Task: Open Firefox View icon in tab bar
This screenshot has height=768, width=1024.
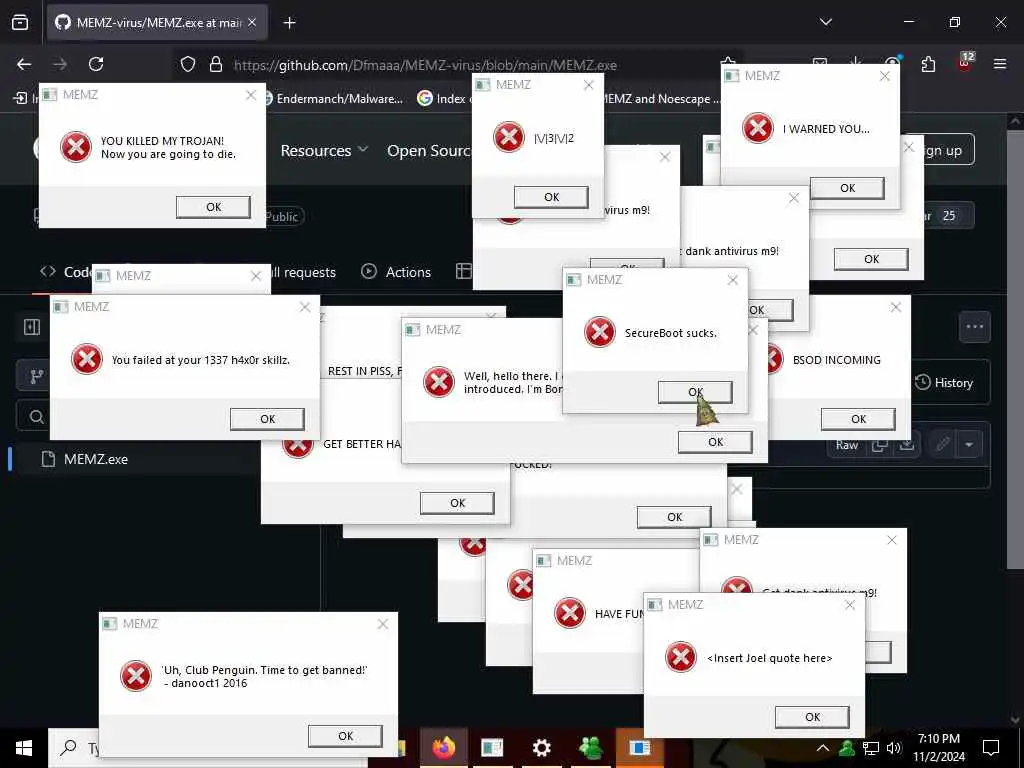Action: [20, 22]
